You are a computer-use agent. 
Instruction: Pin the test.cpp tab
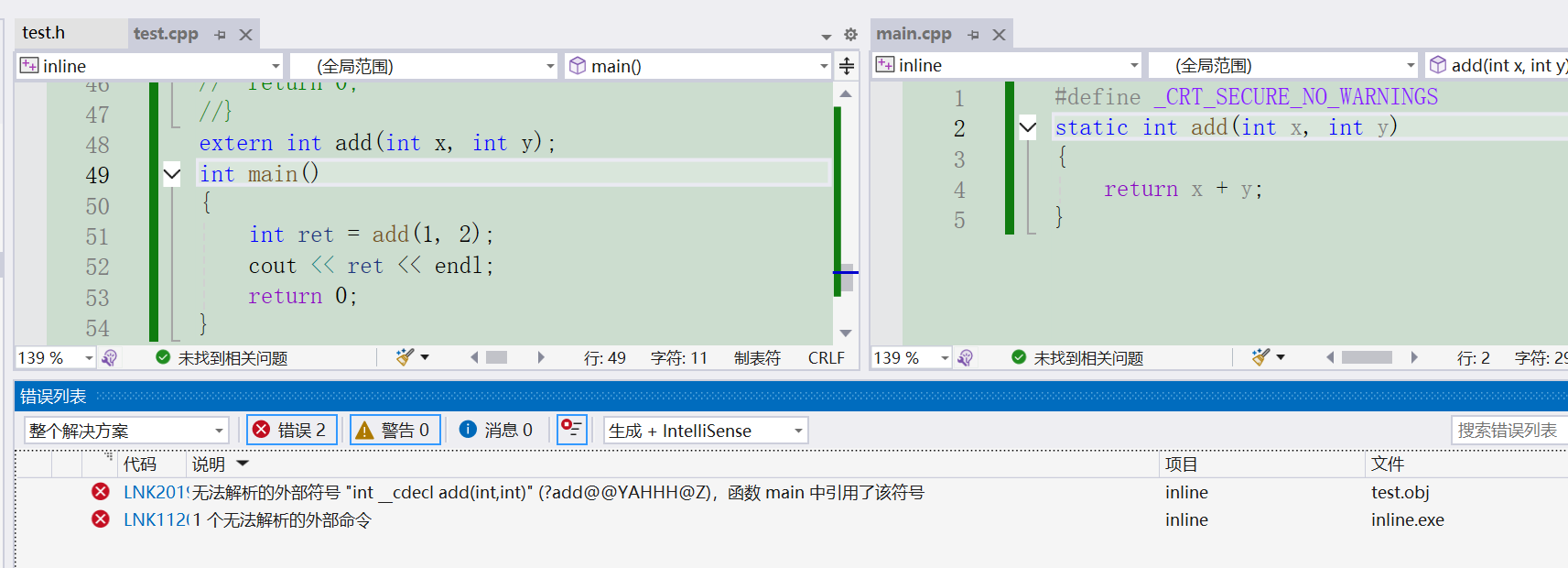pos(221,35)
